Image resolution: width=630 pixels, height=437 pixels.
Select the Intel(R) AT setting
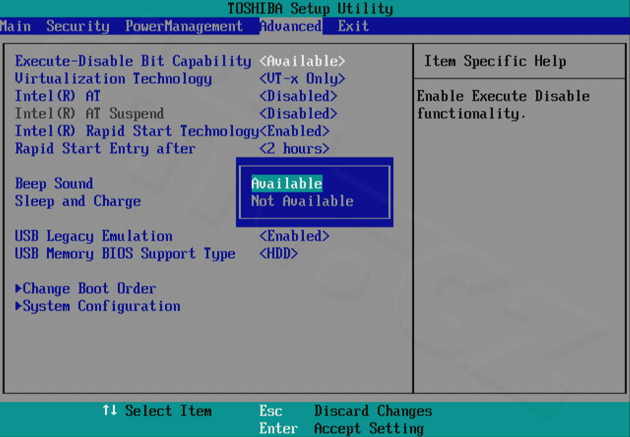pos(57,96)
